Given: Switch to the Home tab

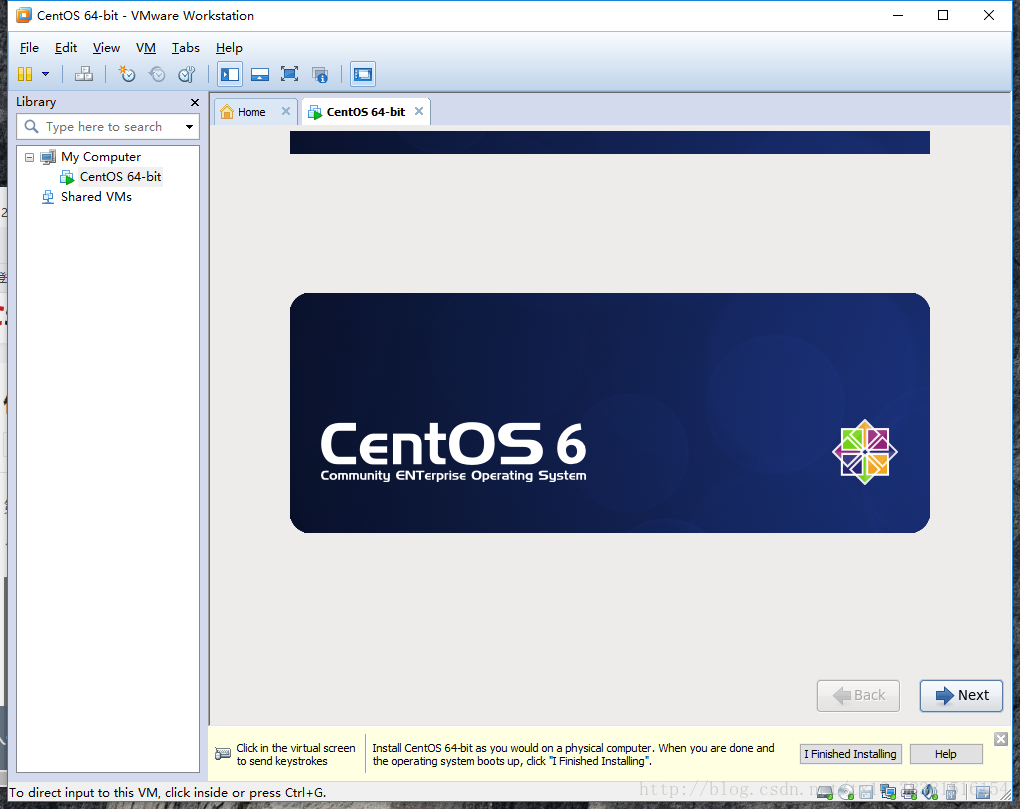Looking at the screenshot, I should click(251, 112).
